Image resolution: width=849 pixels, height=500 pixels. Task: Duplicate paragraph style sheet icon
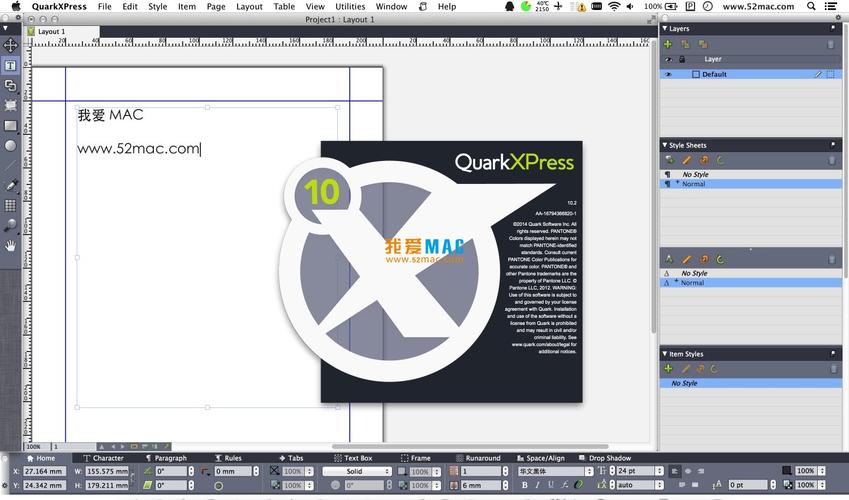704,160
